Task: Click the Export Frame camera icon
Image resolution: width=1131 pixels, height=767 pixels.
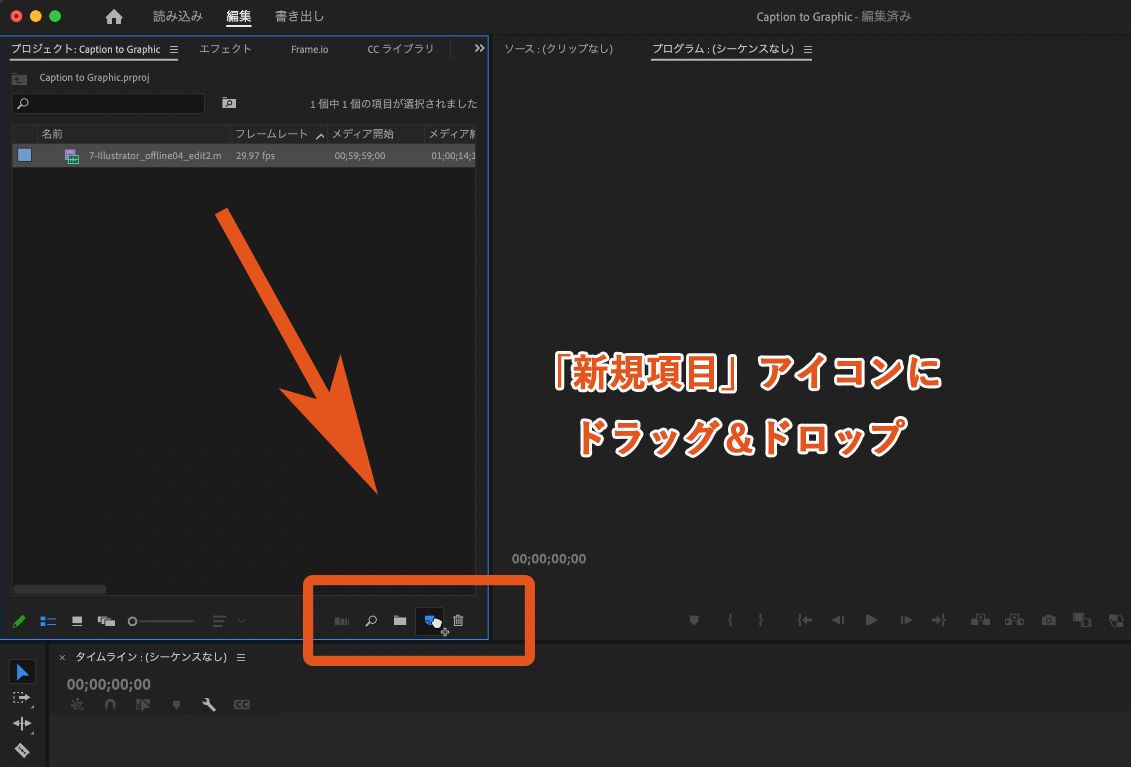Action: tap(1049, 620)
